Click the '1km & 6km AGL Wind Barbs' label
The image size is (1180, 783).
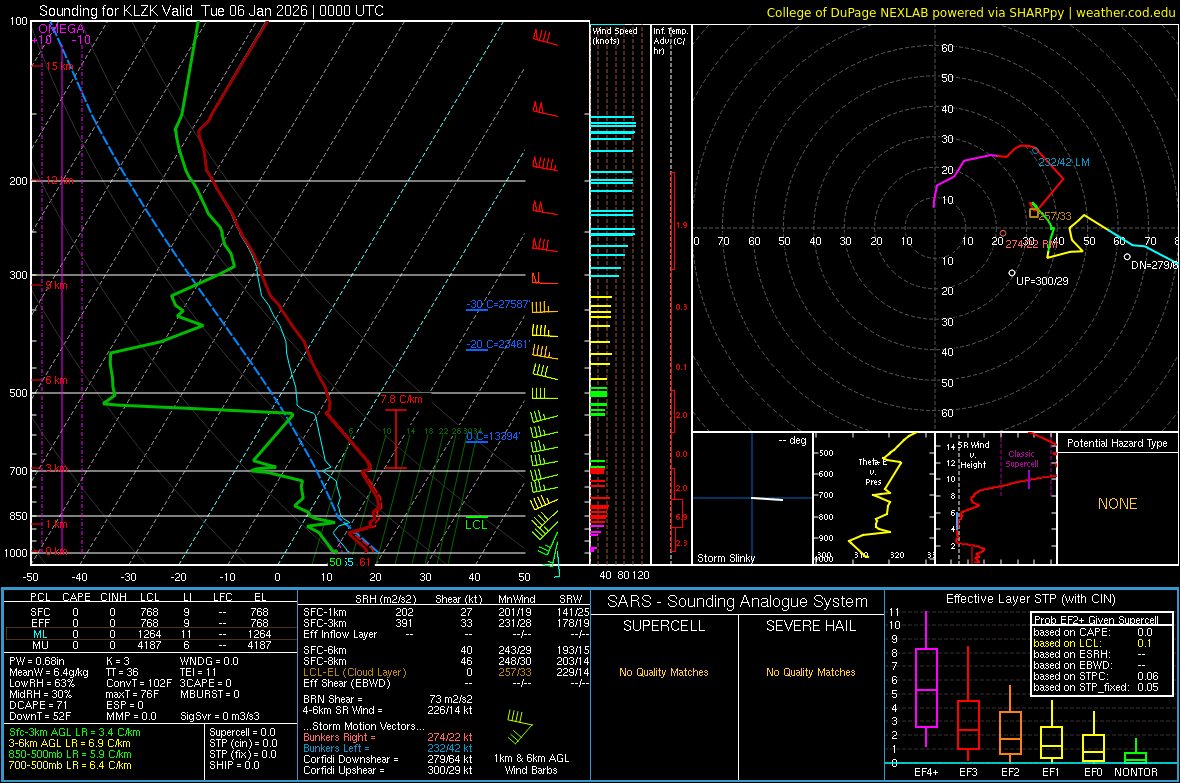531,764
